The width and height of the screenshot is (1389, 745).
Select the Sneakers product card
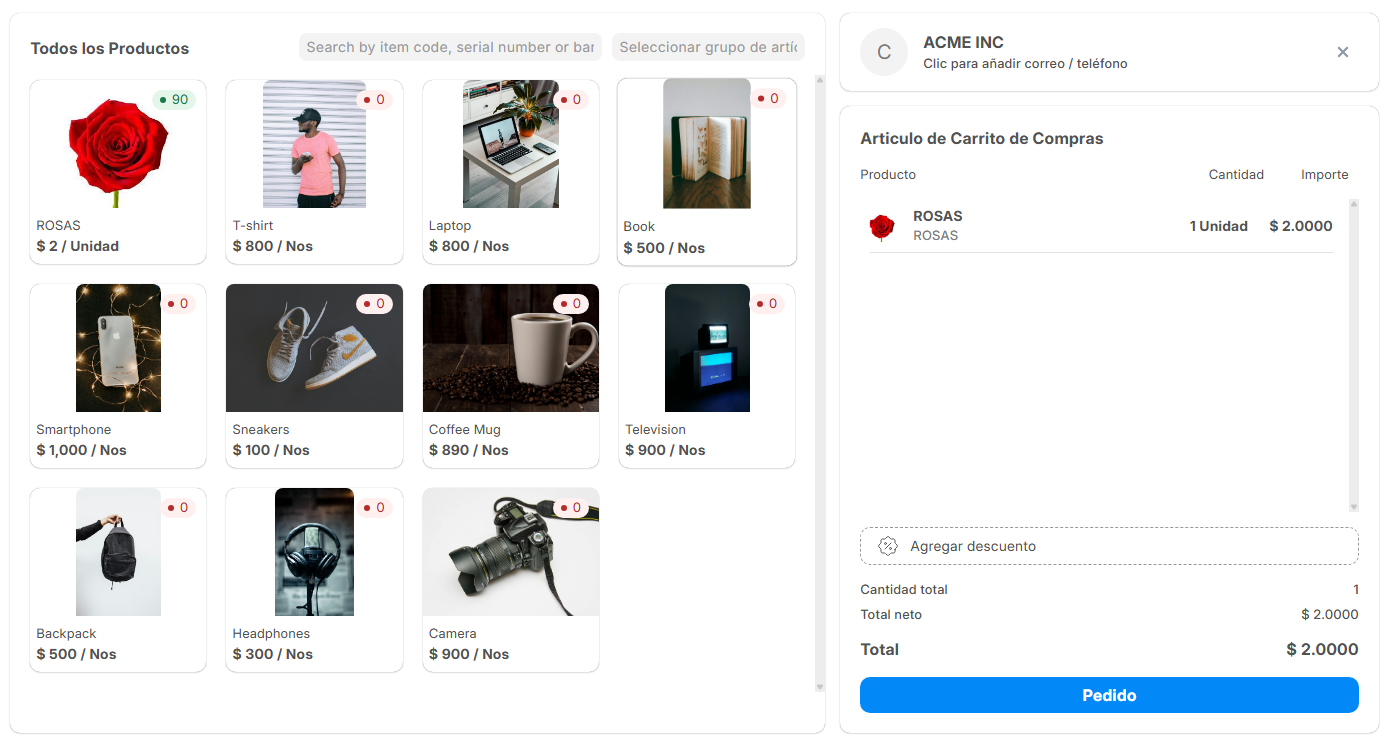(314, 375)
